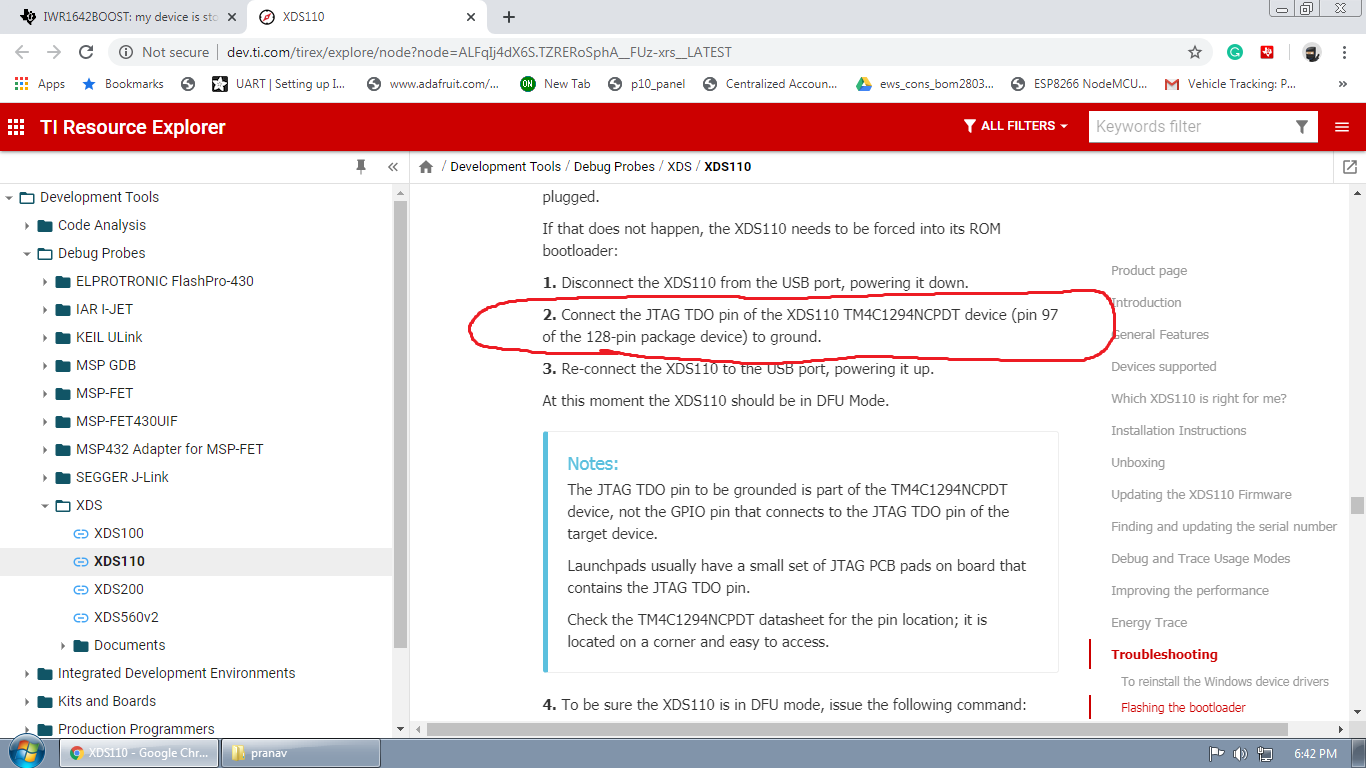This screenshot has height=768, width=1366.
Task: Open Flashing the bootloader subsection
Action: [1183, 708]
